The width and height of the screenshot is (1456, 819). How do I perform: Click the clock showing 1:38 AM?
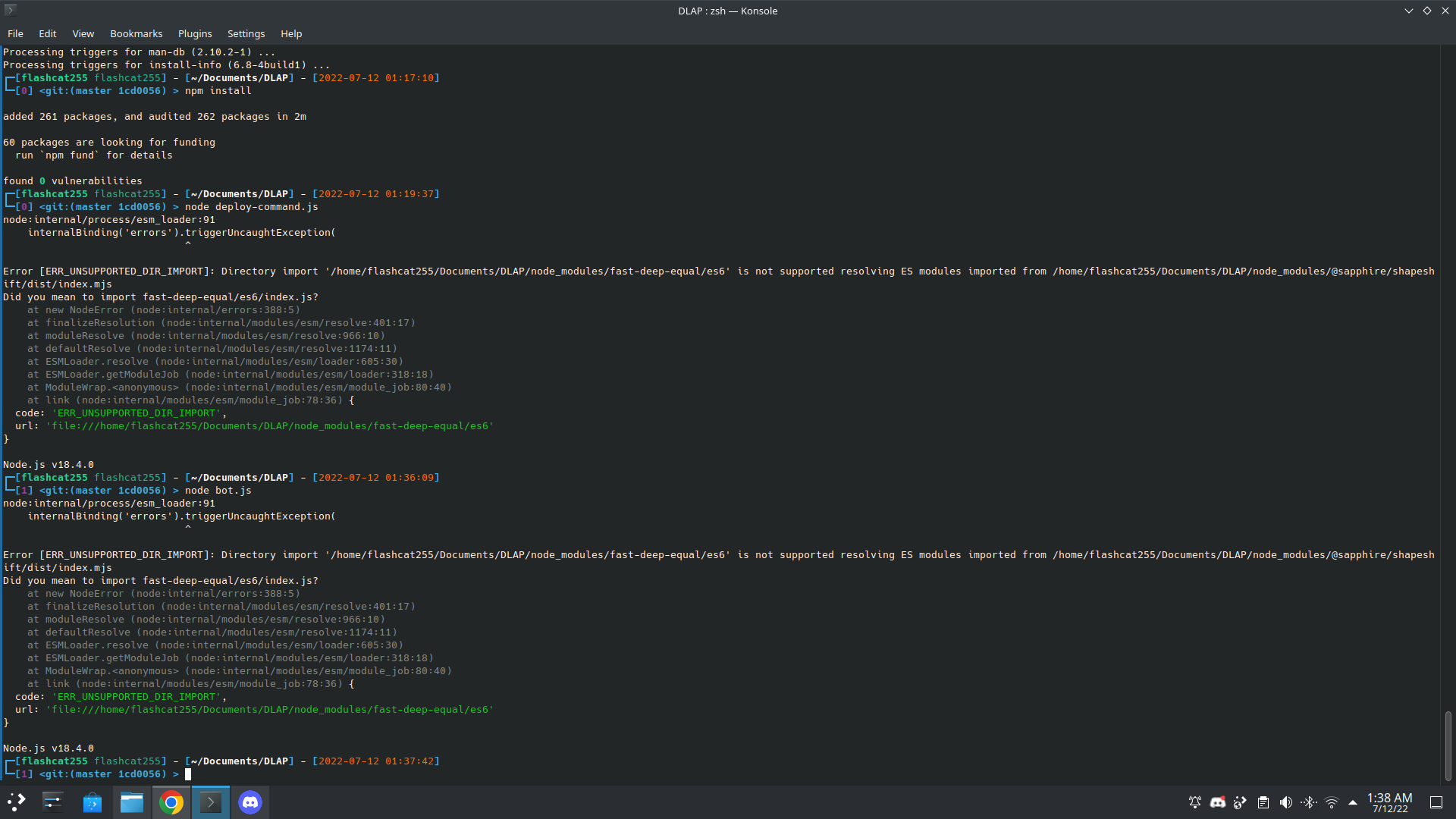pyautogui.click(x=1389, y=802)
